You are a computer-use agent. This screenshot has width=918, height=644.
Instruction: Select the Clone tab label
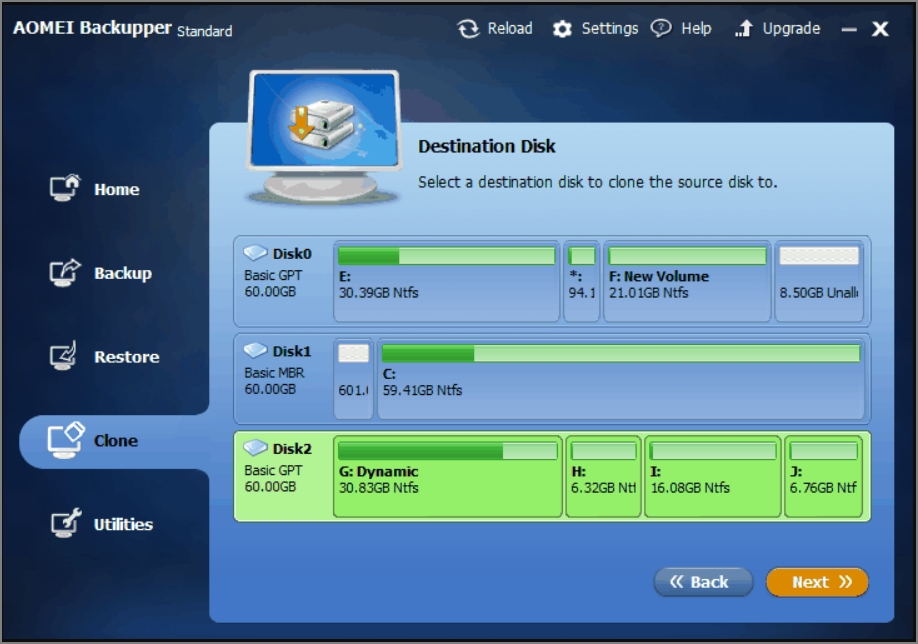point(116,441)
